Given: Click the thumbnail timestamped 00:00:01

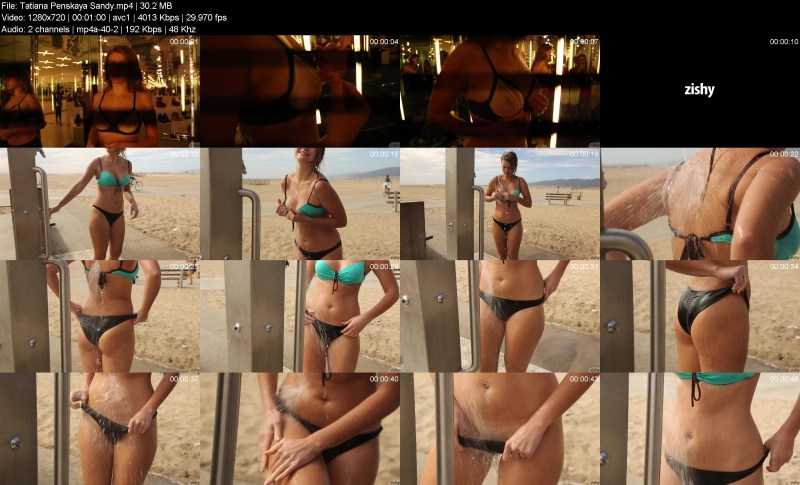Looking at the screenshot, I should [x=100, y=91].
